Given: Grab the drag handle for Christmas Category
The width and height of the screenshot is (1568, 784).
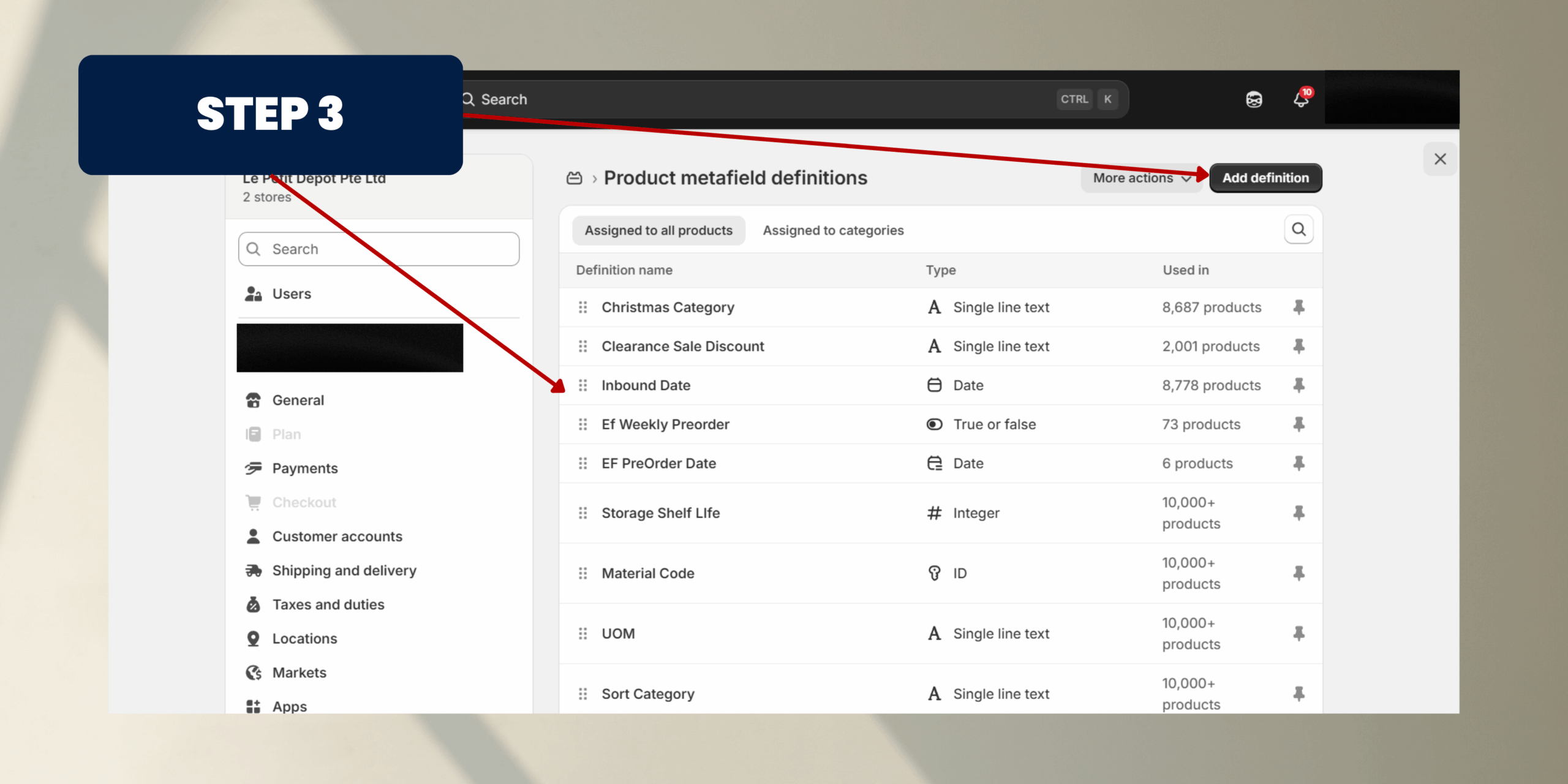Looking at the screenshot, I should (582, 307).
